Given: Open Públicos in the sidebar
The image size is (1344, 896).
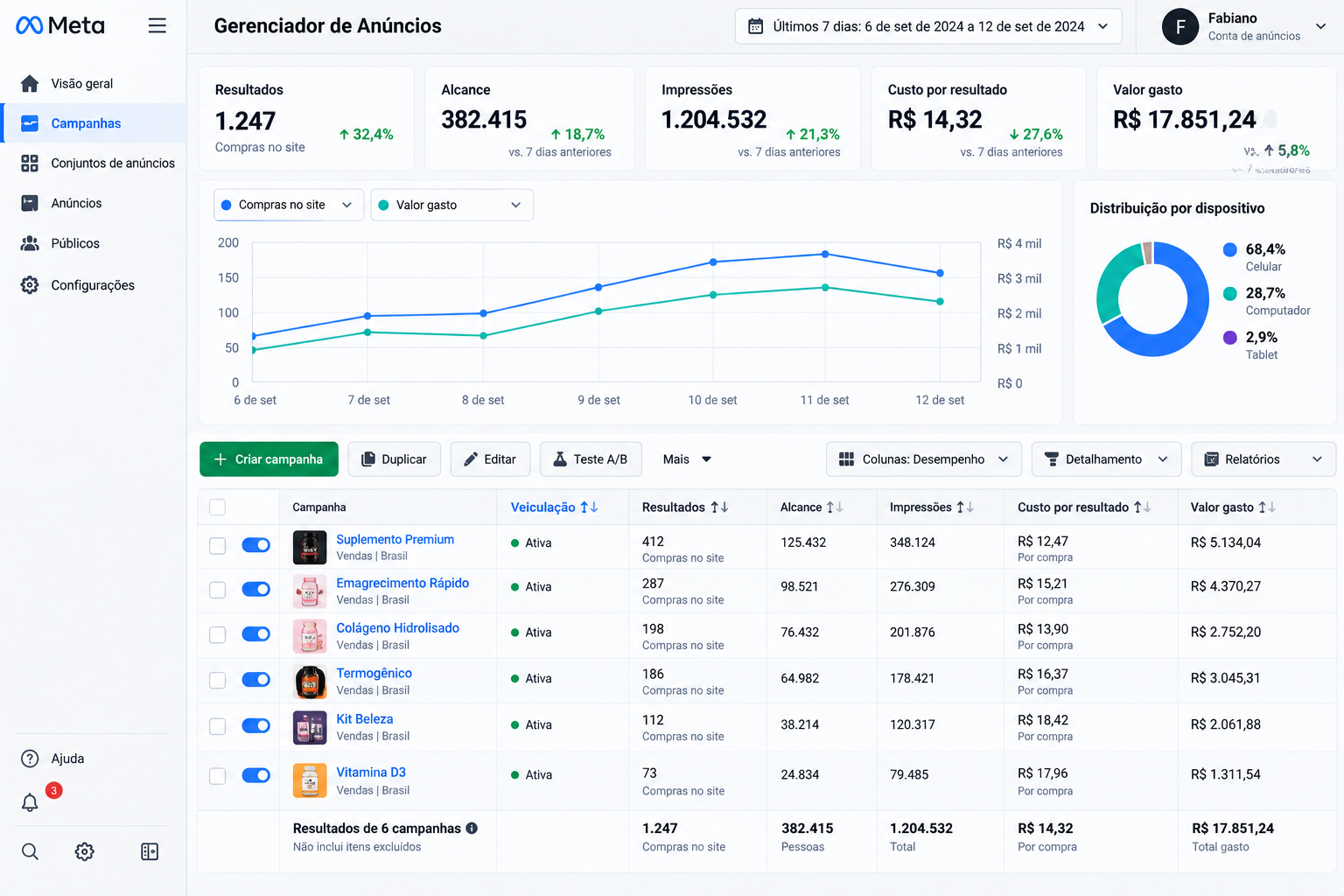Looking at the screenshot, I should click(94, 243).
